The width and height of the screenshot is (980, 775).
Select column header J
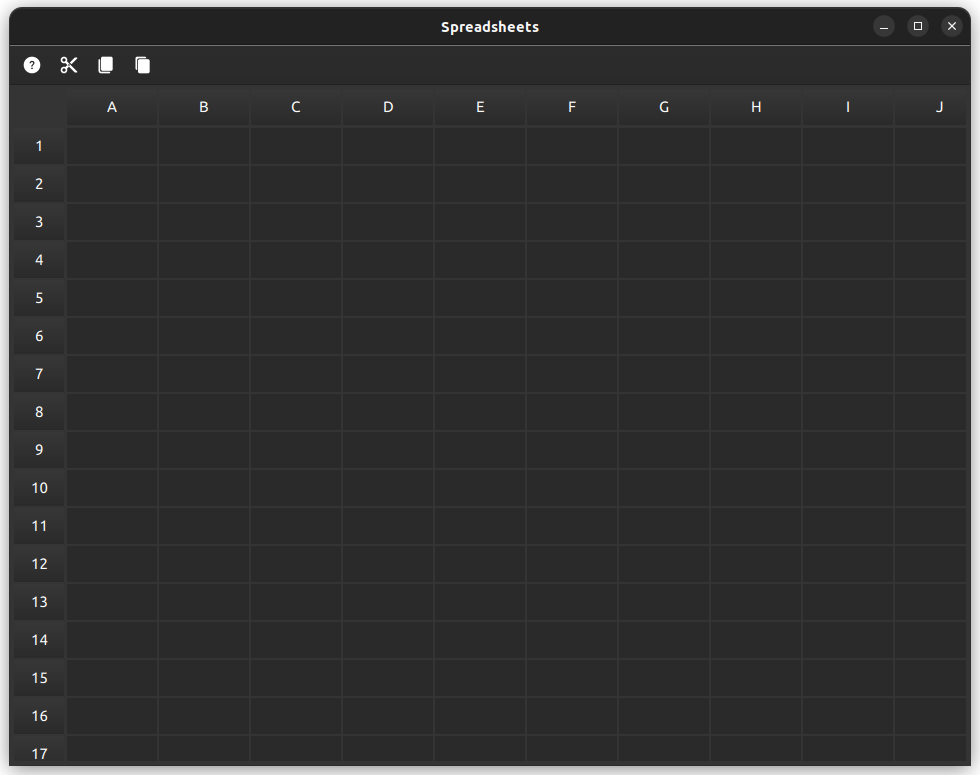click(939, 106)
